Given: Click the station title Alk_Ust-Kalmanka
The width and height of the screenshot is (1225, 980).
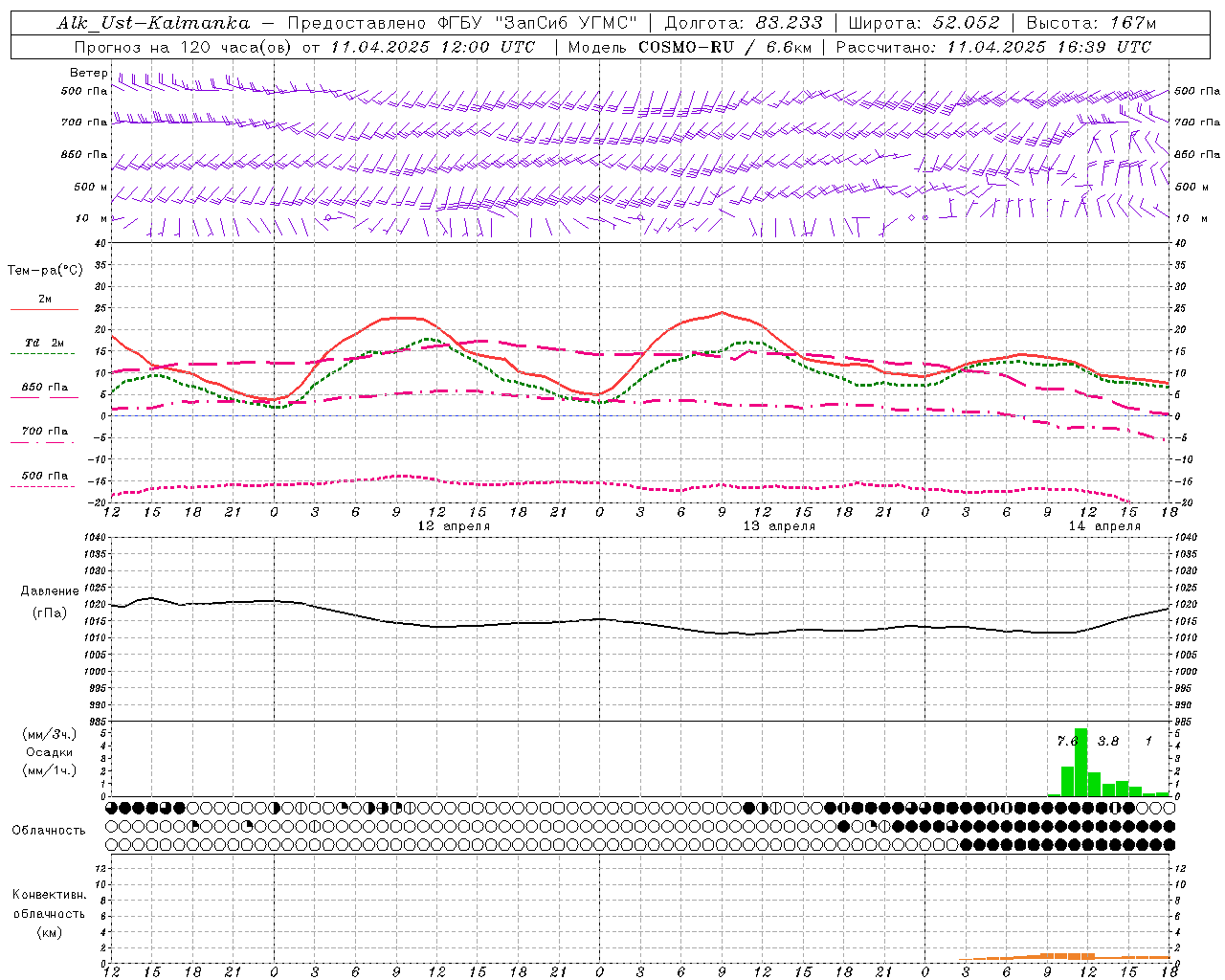Looking at the screenshot, I should pos(153,23).
